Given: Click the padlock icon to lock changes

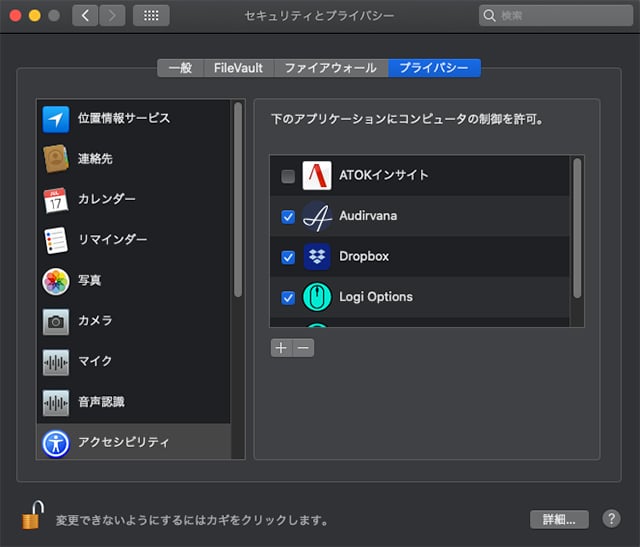Looking at the screenshot, I should click(x=33, y=515).
